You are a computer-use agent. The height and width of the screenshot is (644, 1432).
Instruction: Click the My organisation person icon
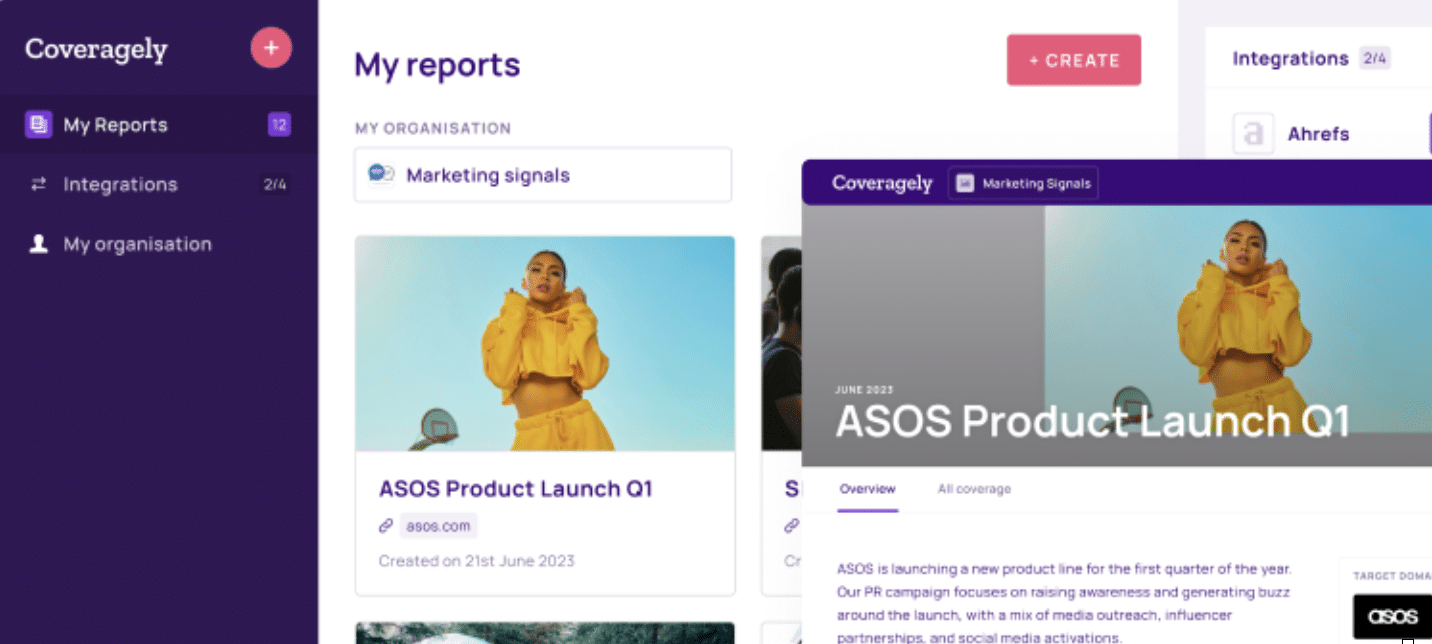tap(38, 243)
